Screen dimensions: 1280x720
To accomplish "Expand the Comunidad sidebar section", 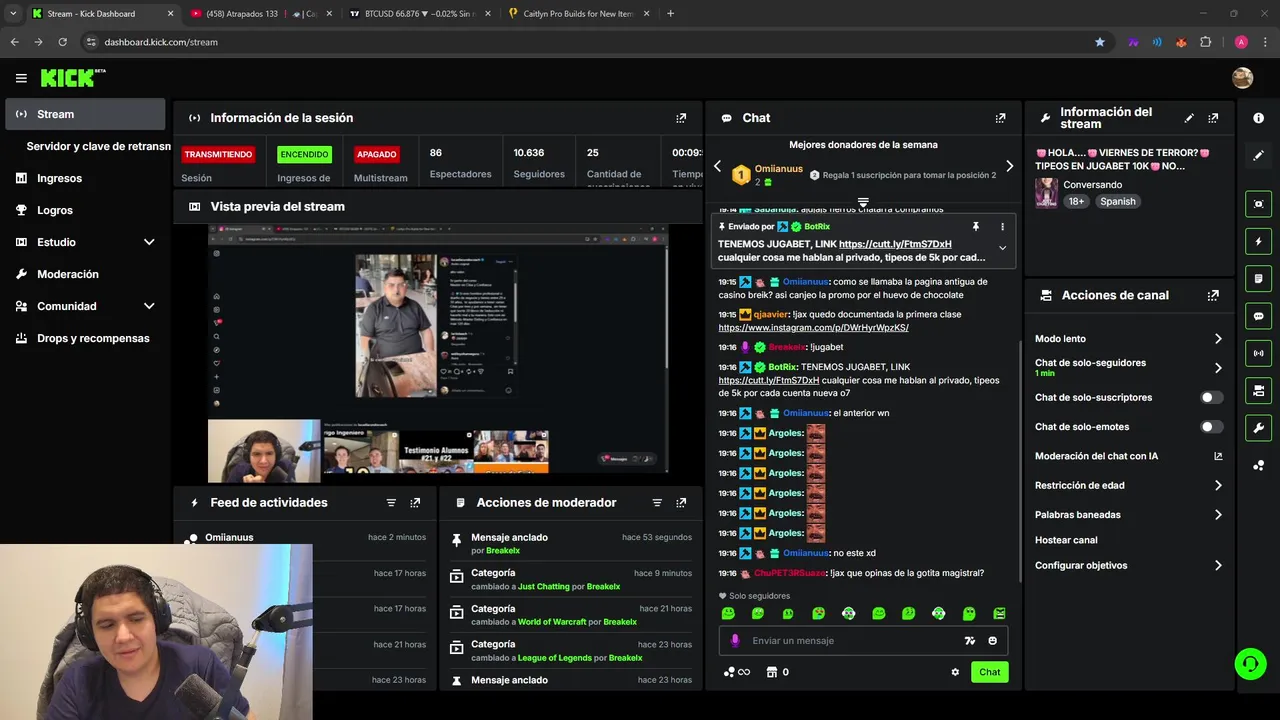I will coord(149,306).
